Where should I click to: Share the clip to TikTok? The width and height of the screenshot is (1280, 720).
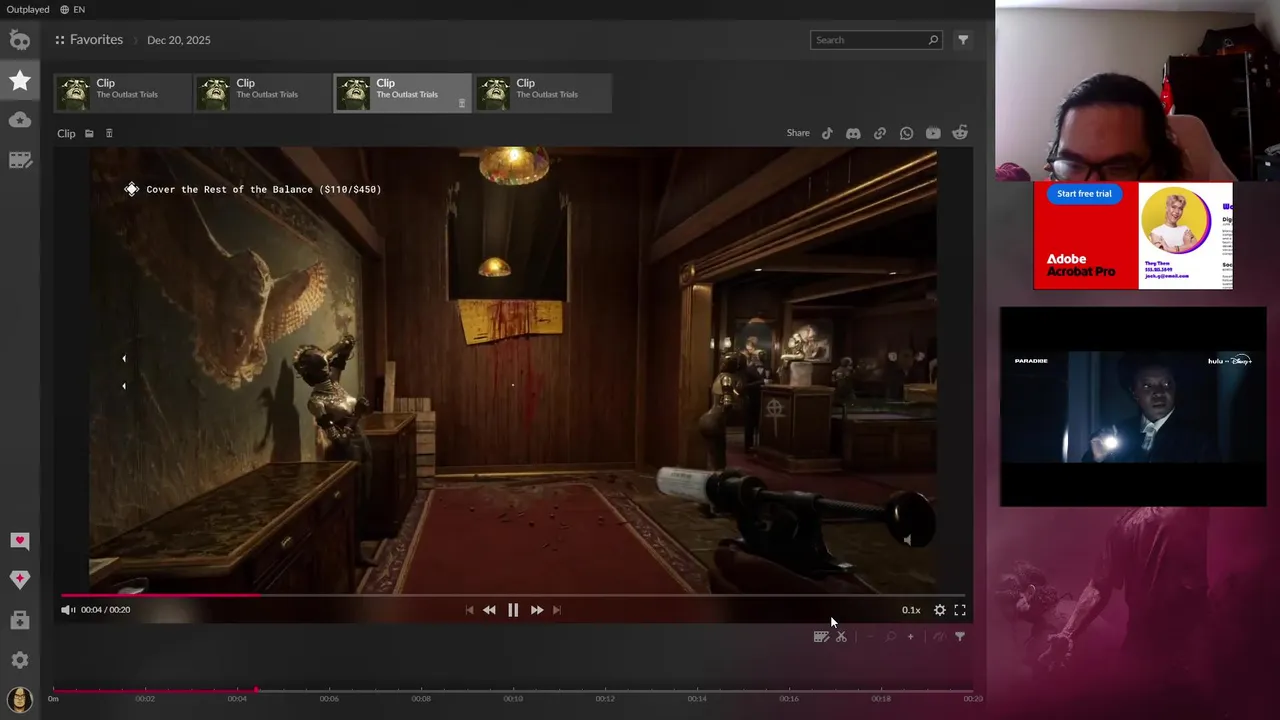827,133
